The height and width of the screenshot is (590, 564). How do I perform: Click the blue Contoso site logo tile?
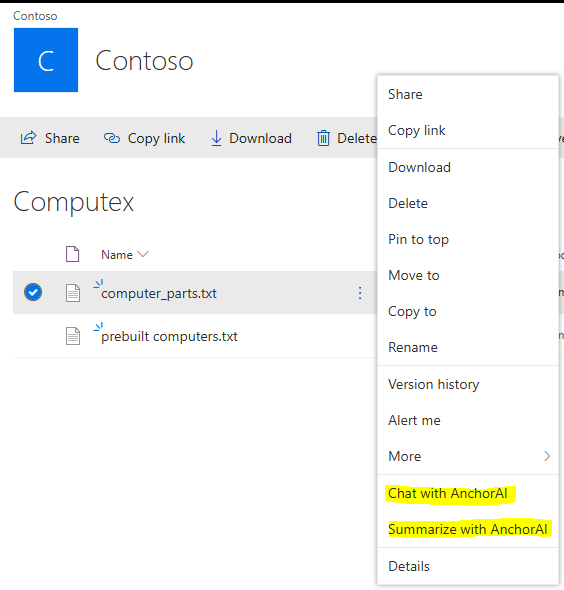coord(46,60)
